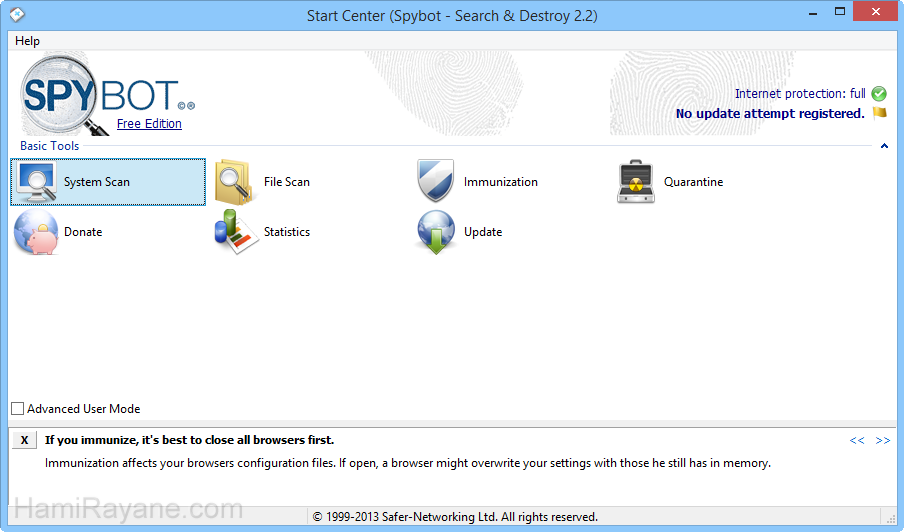Click the Spybot title bar app icon
Image resolution: width=904 pixels, height=532 pixels.
17,14
